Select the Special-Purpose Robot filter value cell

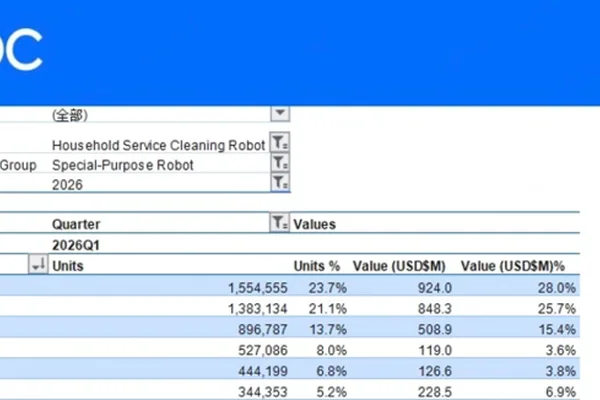pos(122,165)
